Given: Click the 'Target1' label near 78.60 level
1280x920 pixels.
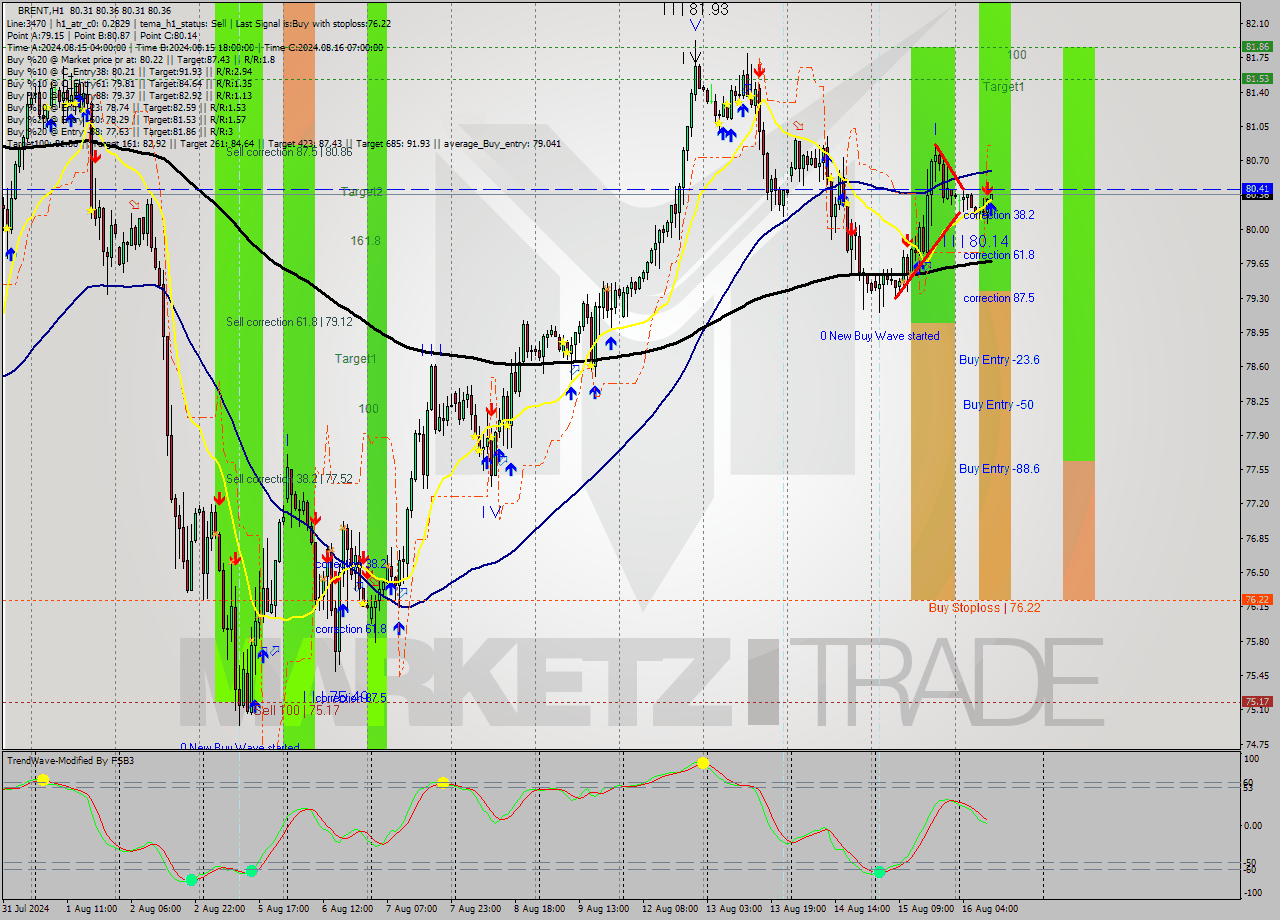Looking at the screenshot, I should click(355, 358).
